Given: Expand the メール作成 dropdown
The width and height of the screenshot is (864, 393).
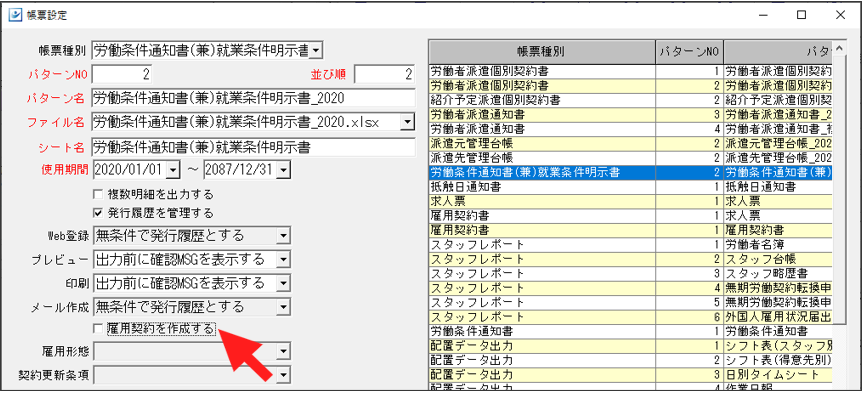Looking at the screenshot, I should click(283, 306).
